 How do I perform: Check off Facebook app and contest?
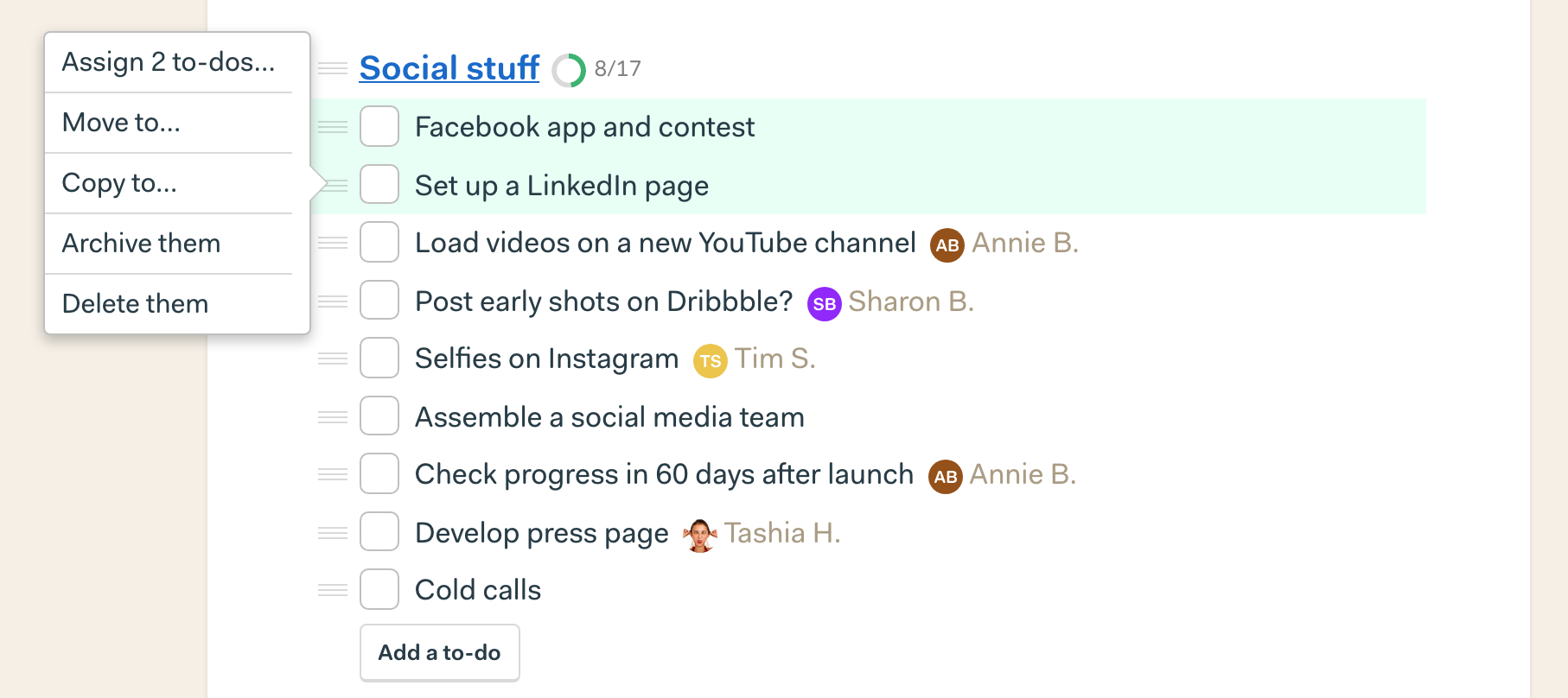point(379,126)
